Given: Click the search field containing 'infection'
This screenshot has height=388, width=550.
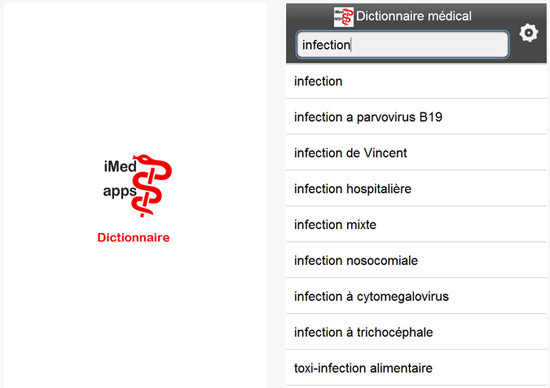Looking at the screenshot, I should point(402,45).
